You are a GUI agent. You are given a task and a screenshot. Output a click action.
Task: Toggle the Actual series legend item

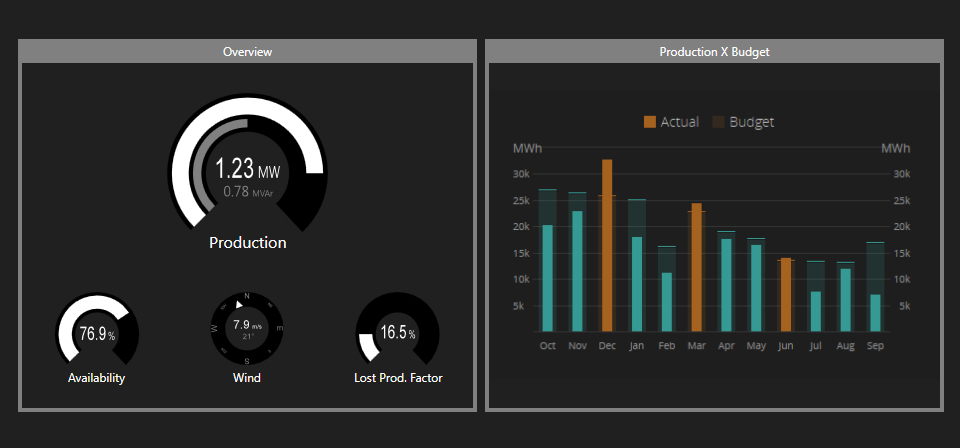pos(671,122)
